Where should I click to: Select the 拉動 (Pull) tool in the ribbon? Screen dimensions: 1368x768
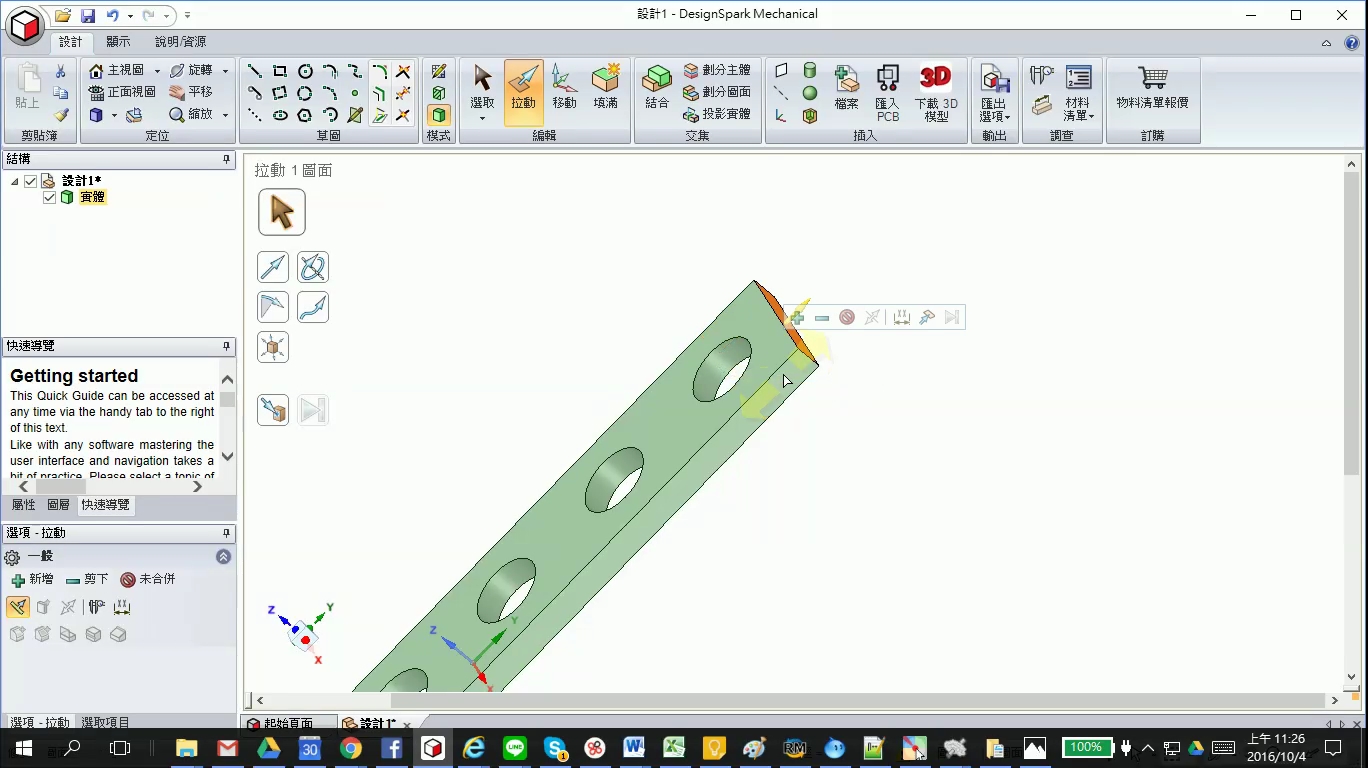(x=523, y=92)
